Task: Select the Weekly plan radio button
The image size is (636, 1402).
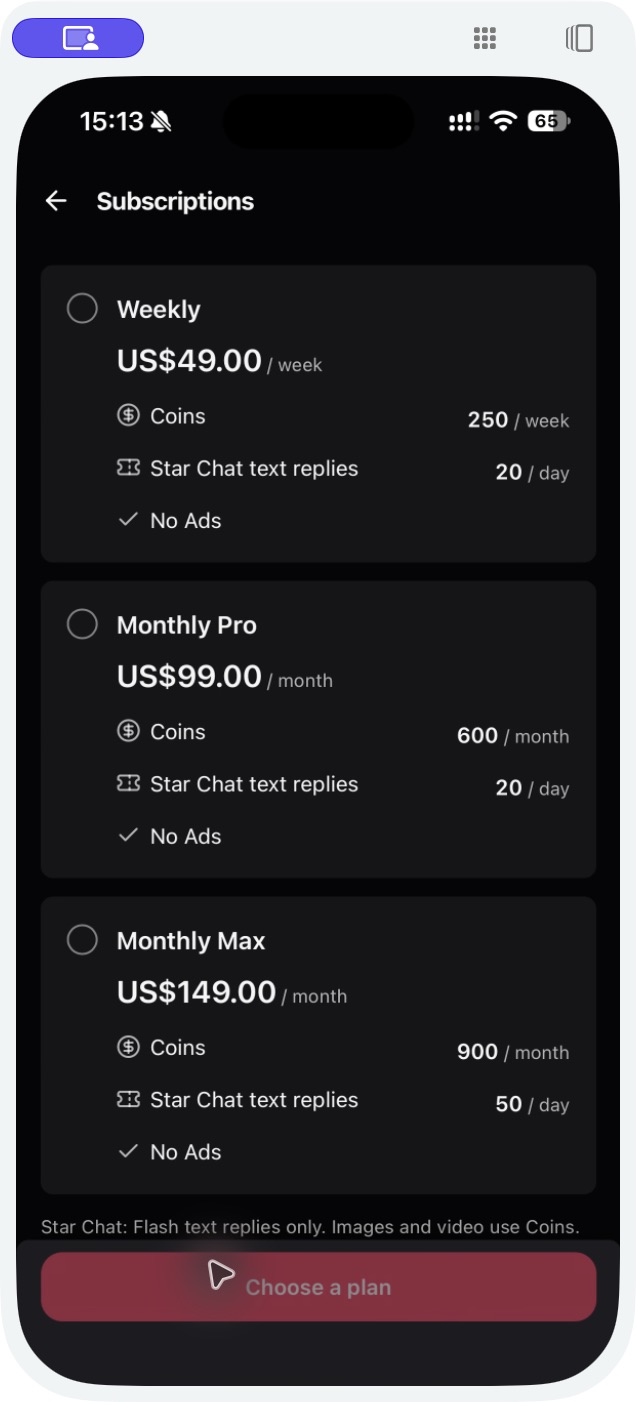Action: click(82, 309)
